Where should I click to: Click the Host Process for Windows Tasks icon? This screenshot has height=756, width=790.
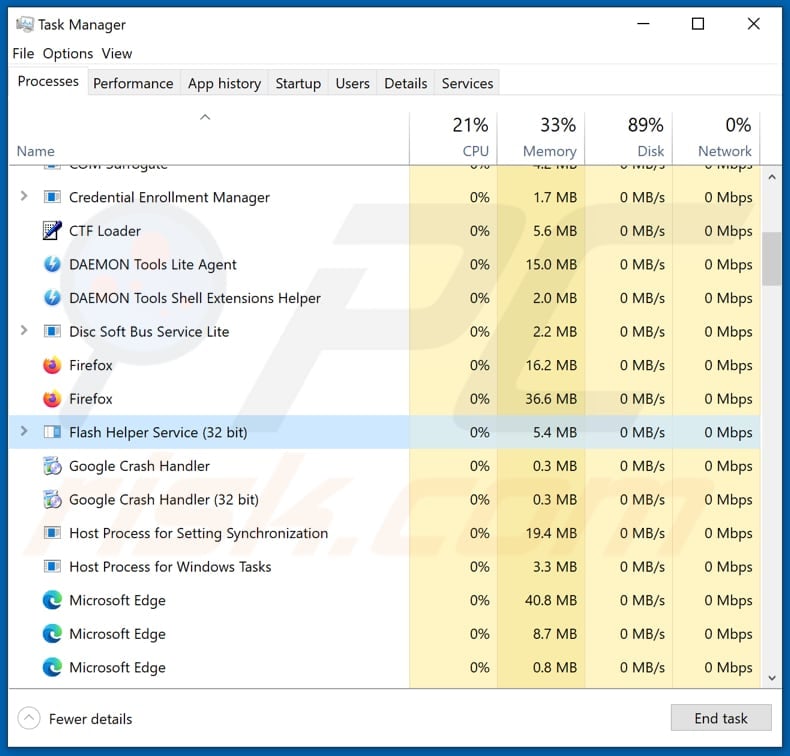pos(52,567)
